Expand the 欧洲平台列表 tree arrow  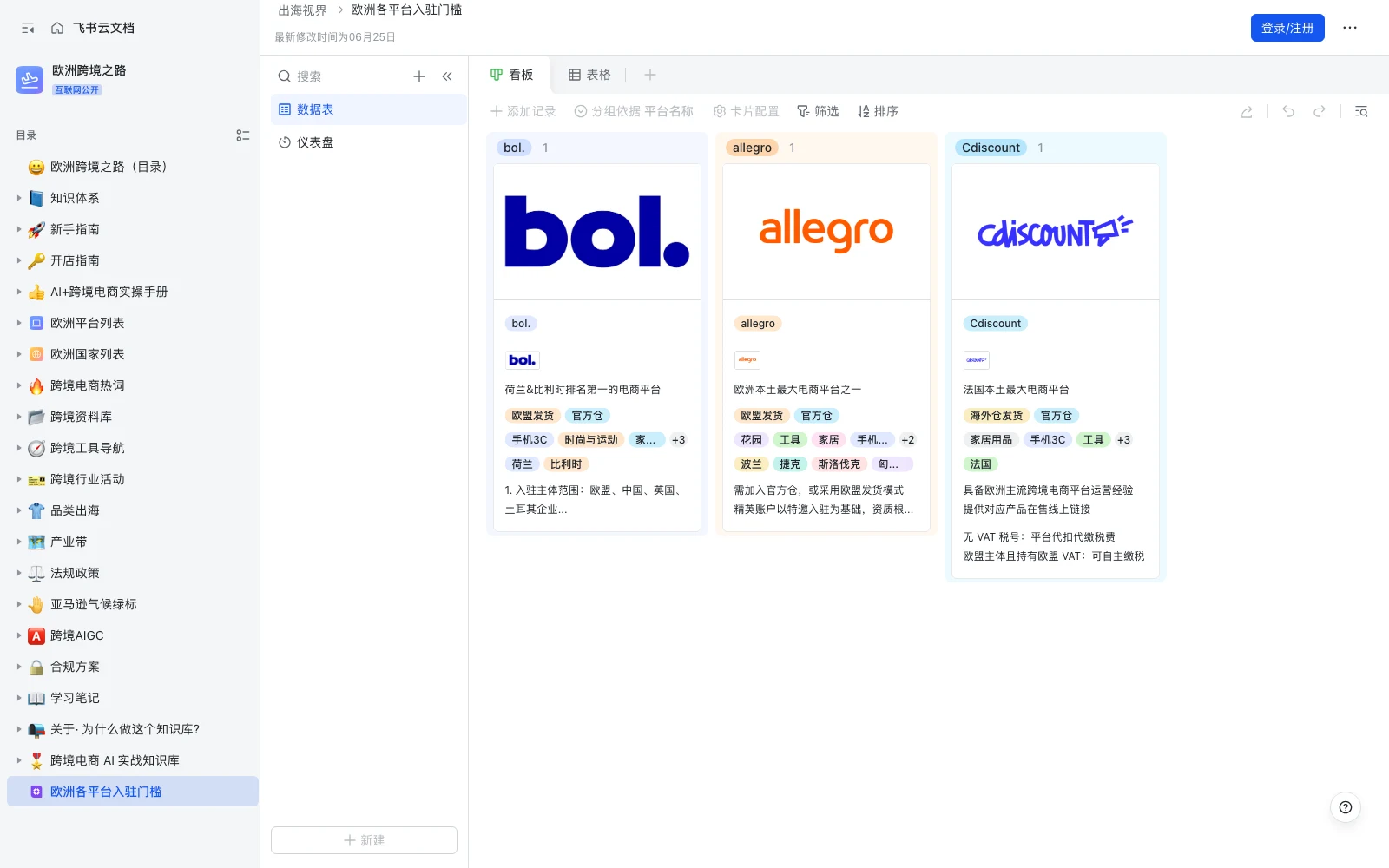coord(19,323)
